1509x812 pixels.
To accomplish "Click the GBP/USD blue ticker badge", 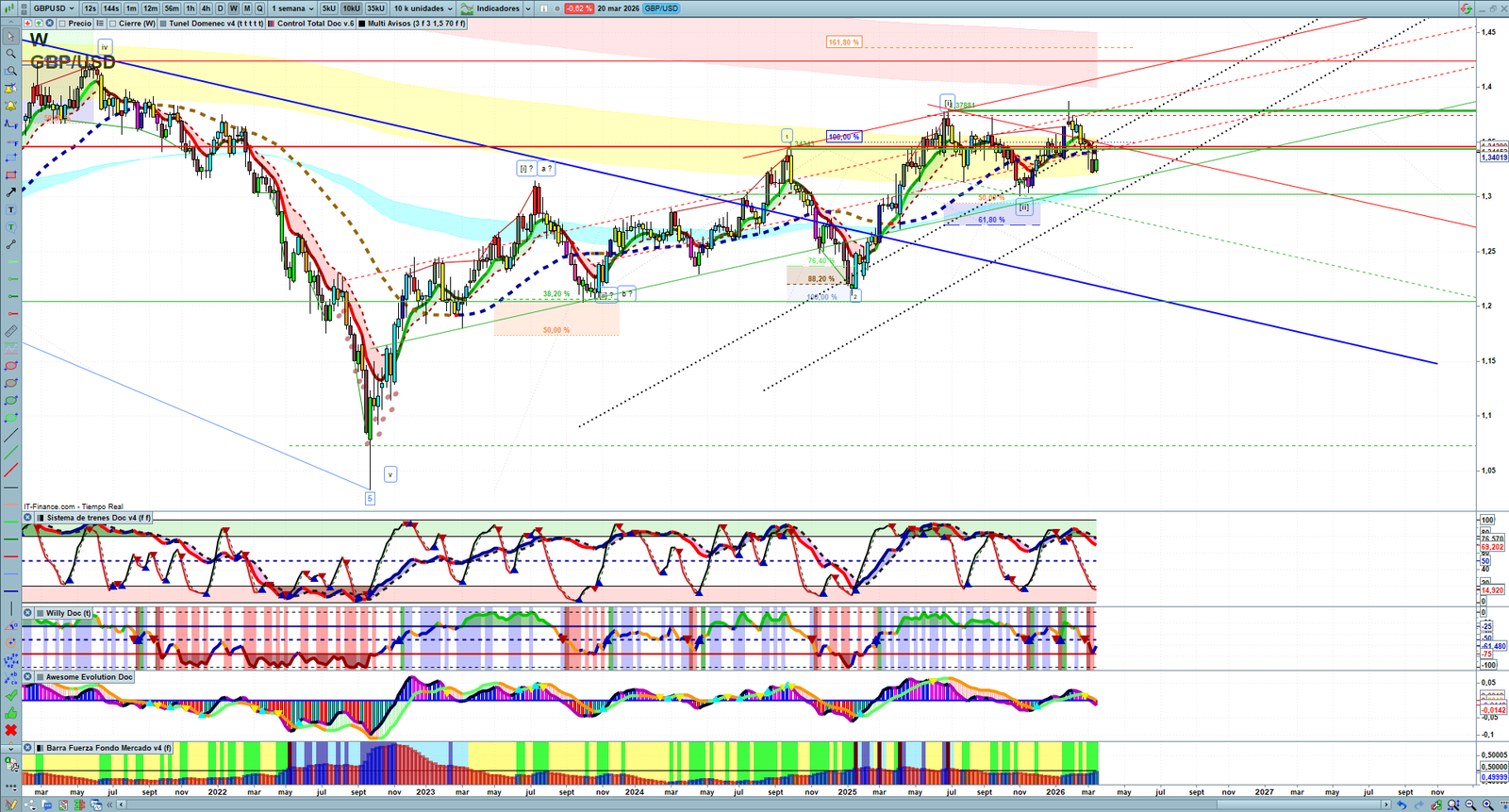I will coord(661,8).
